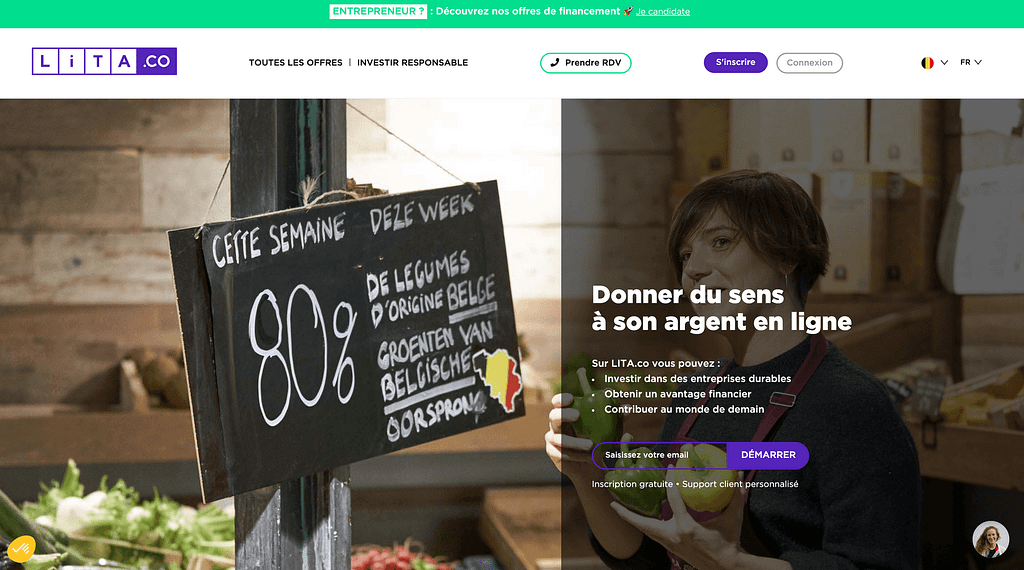Focus the Saisissez votre email field
The width and height of the screenshot is (1024, 570).
pos(660,455)
